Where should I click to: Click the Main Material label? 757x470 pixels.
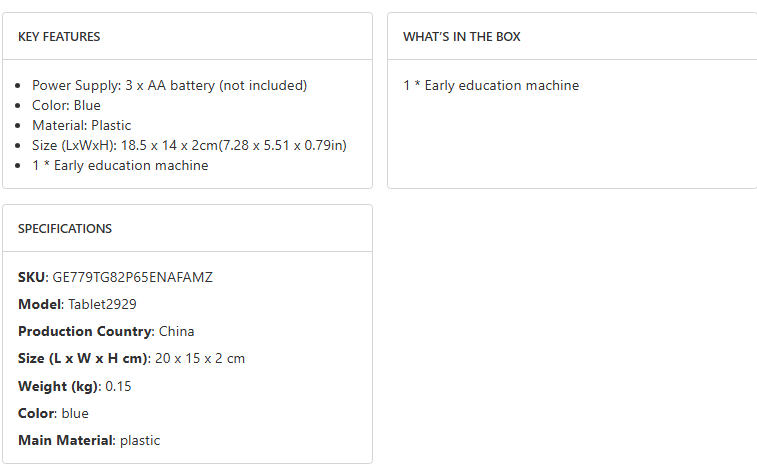65,440
